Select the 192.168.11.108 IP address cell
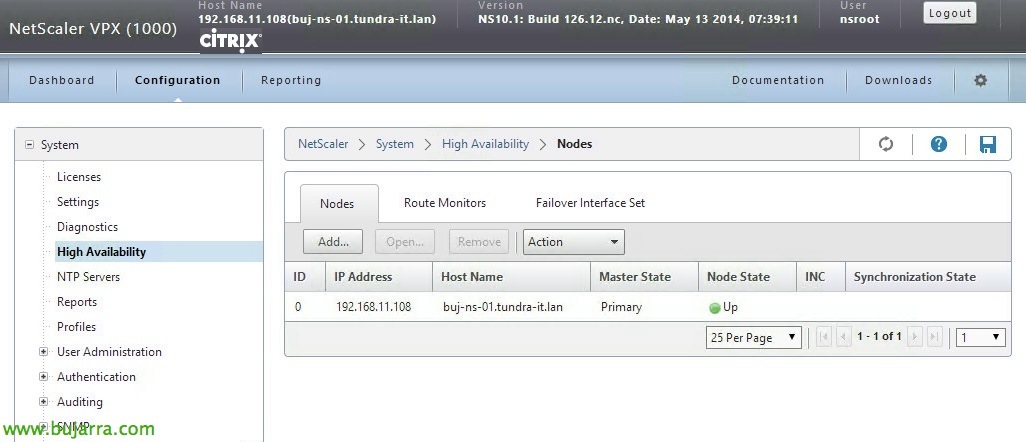 [x=374, y=306]
